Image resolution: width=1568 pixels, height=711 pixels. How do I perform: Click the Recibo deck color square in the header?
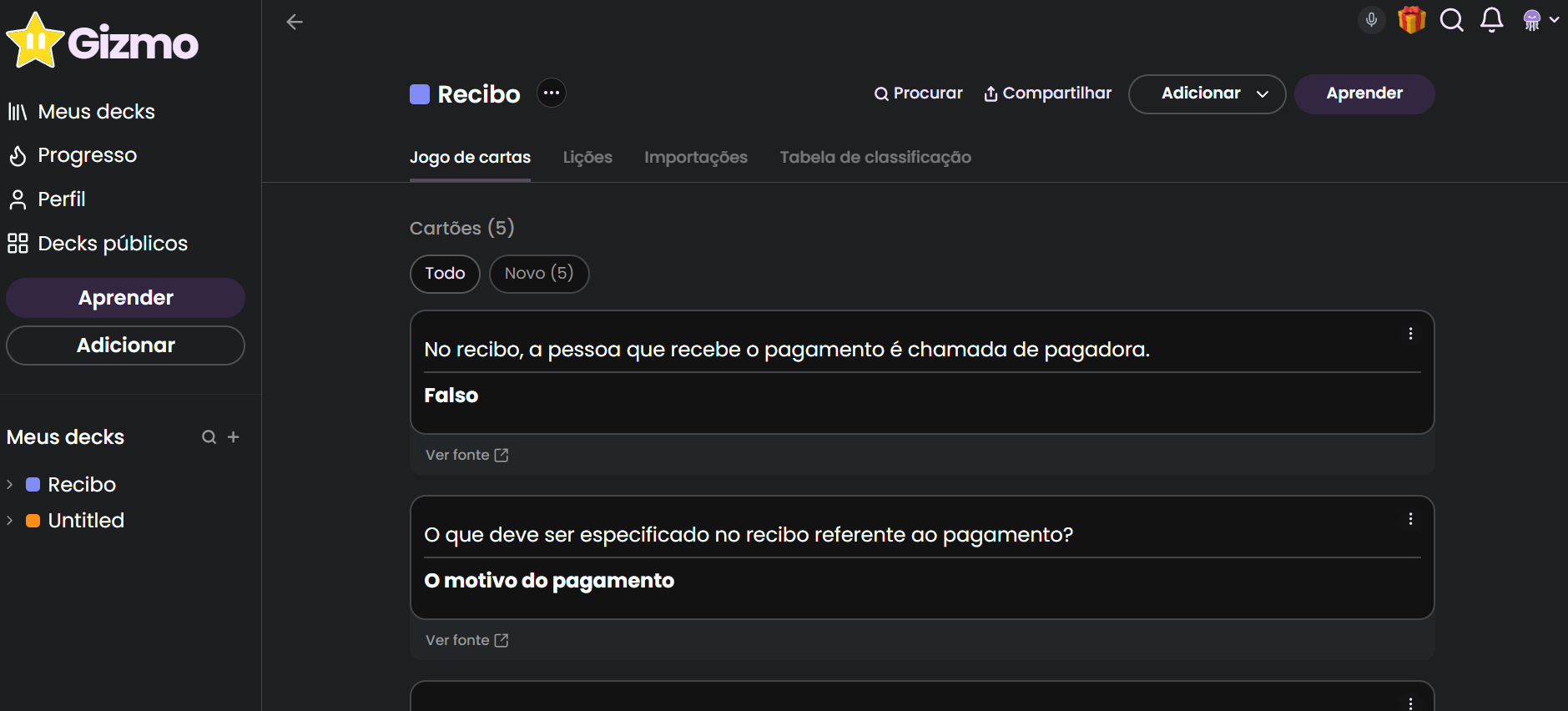tap(420, 94)
